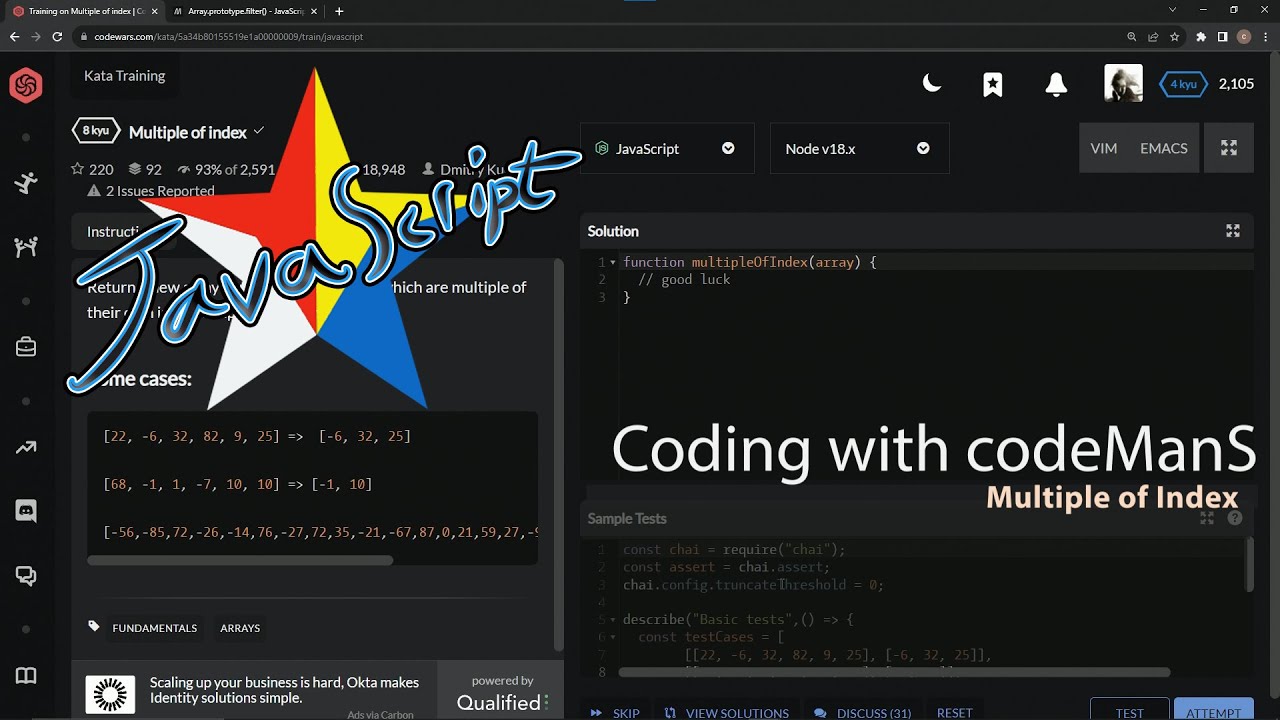Image resolution: width=1280 pixels, height=720 pixels.
Task: Open the Node v18.x version dropdown
Action: coord(859,148)
